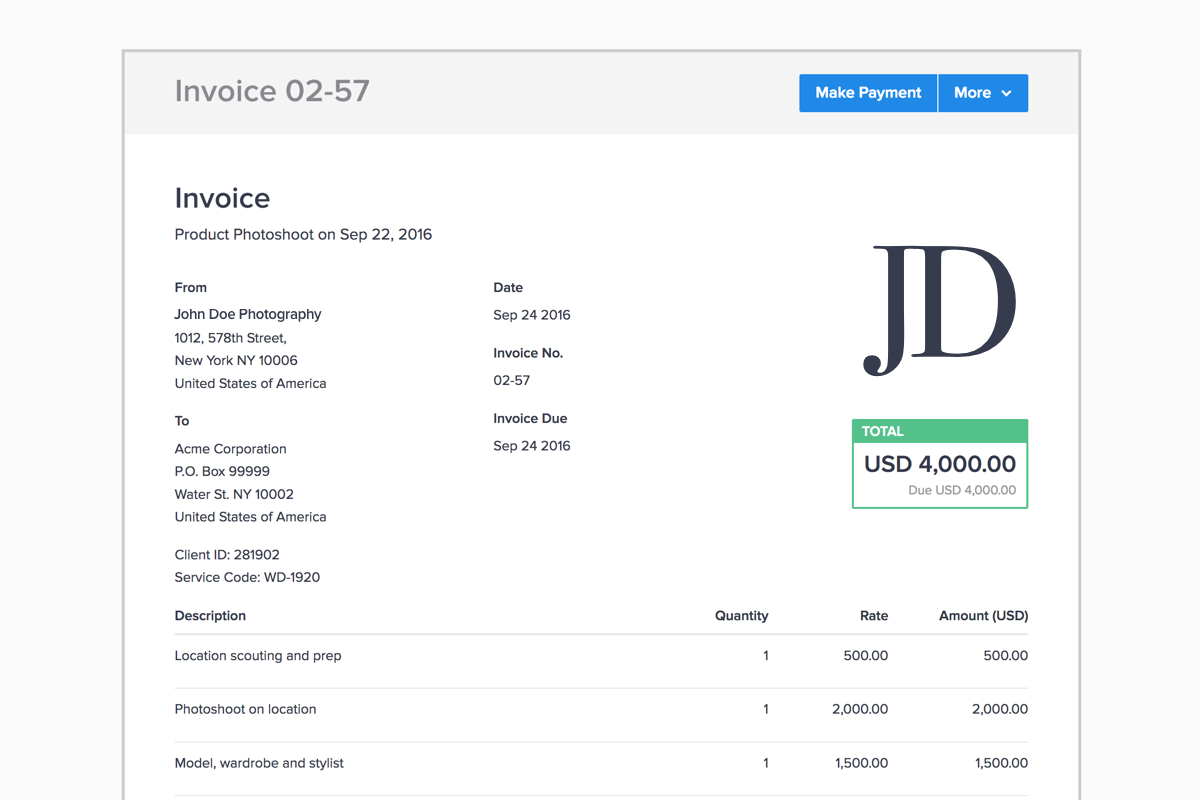Click the Description column header

coord(210,616)
